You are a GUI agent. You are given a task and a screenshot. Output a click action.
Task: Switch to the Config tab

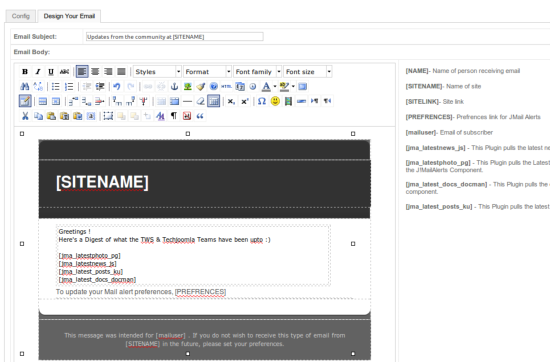(21, 16)
